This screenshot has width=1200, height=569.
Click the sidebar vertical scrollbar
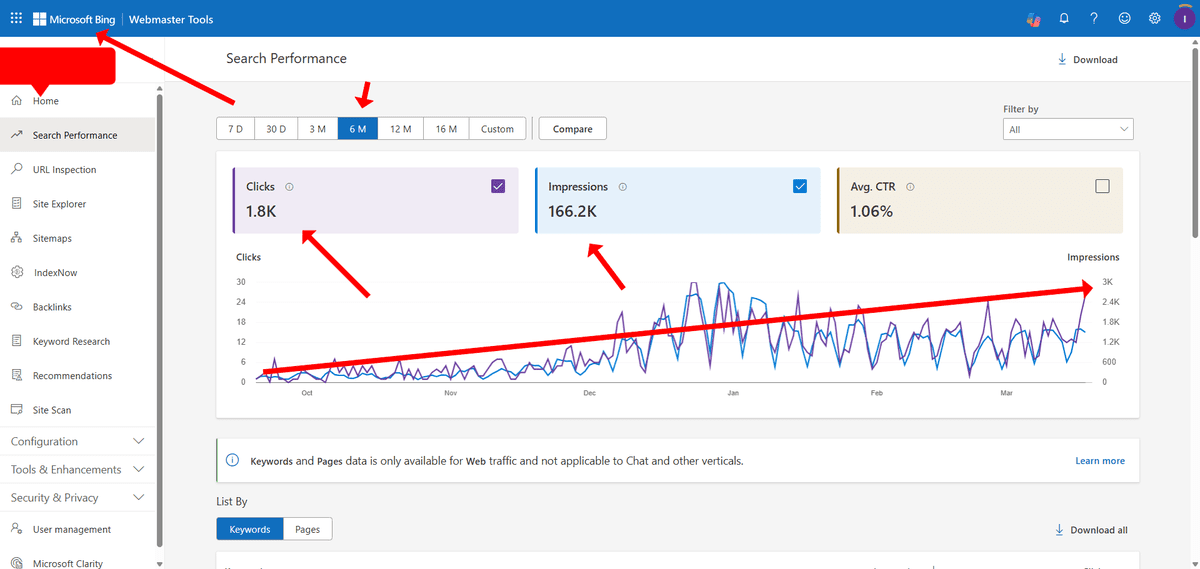[x=159, y=300]
